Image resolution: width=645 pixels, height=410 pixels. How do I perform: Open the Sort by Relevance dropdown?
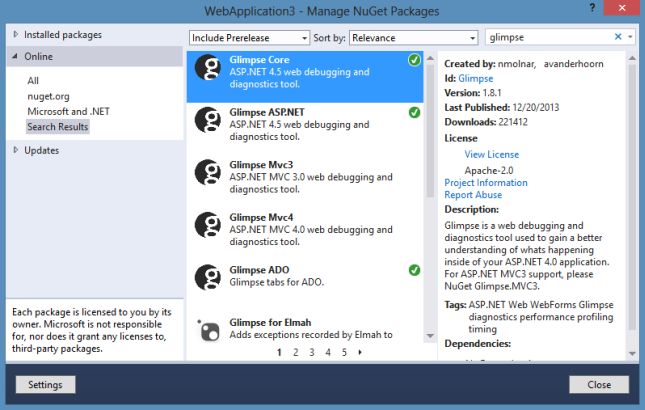click(413, 38)
